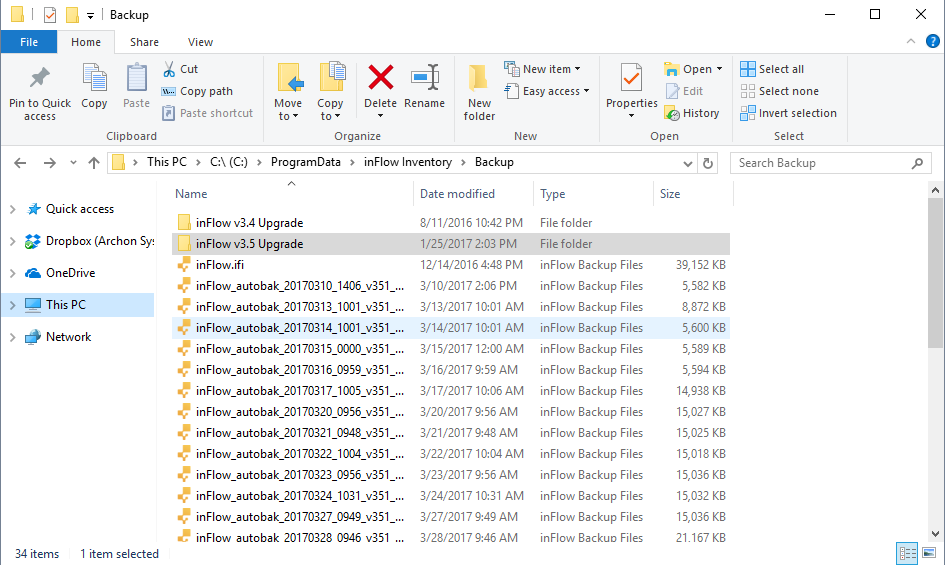This screenshot has width=945, height=565.
Task: Cut the selected item
Action: pyautogui.click(x=181, y=69)
